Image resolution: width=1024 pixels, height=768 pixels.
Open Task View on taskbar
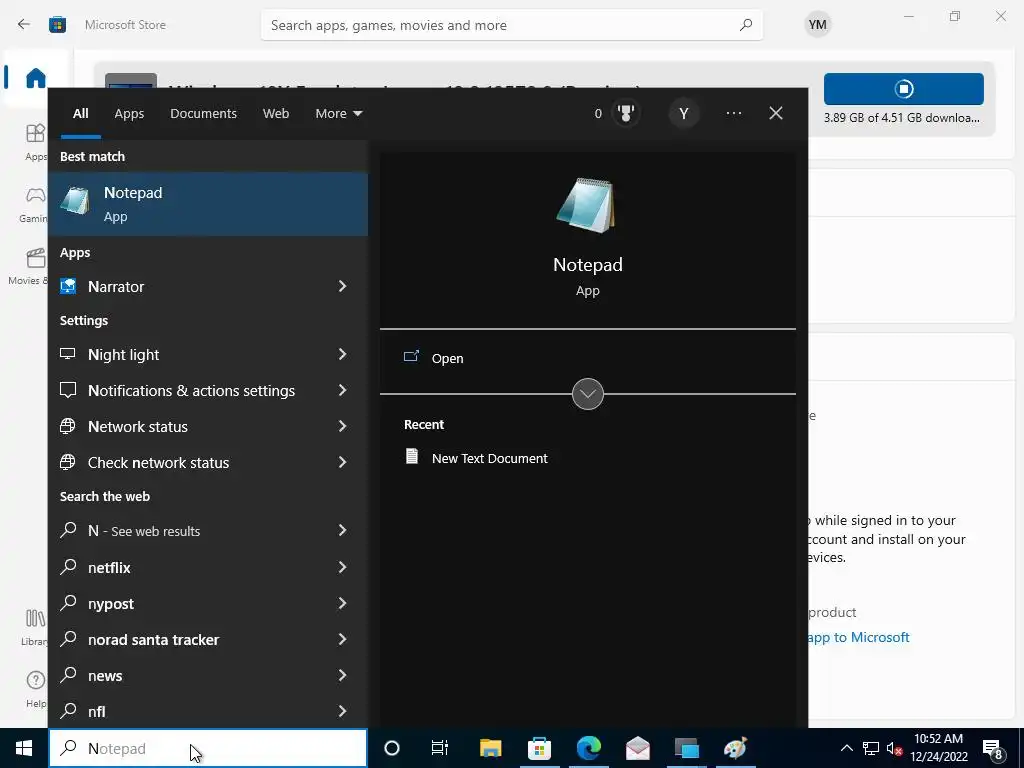click(x=440, y=748)
